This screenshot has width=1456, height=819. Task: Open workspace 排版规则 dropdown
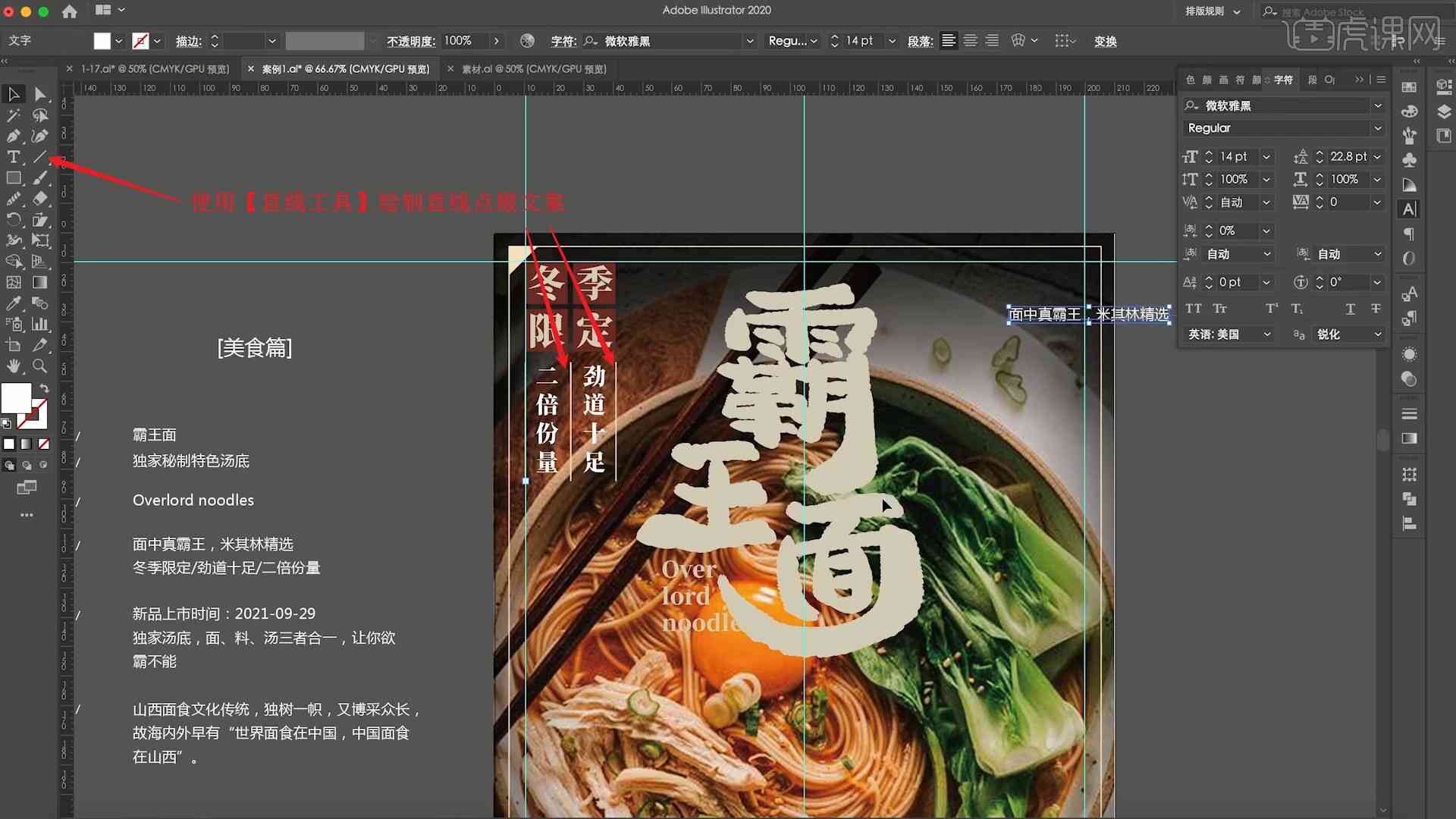click(x=1213, y=11)
